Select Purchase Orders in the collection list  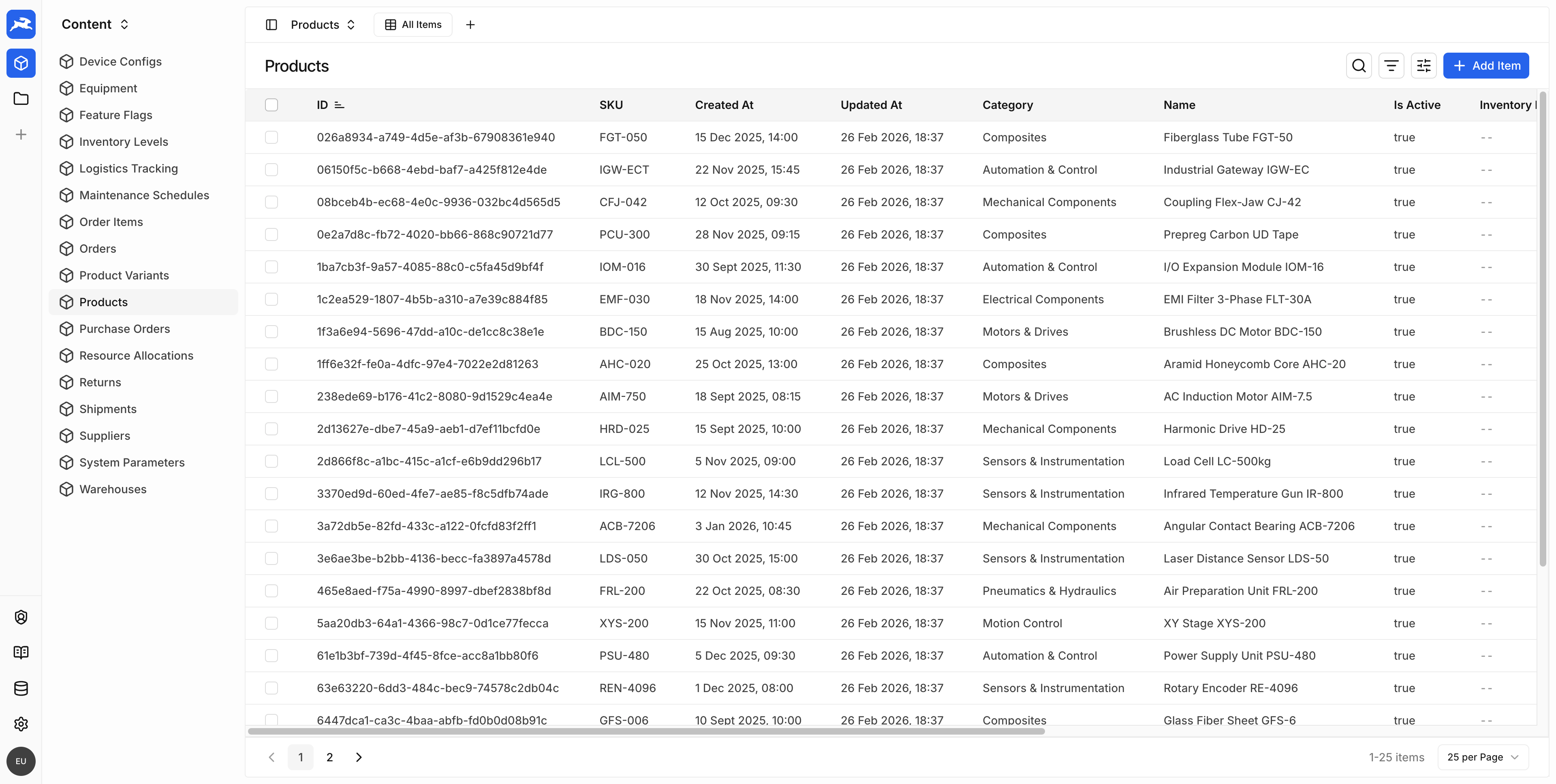pos(124,329)
